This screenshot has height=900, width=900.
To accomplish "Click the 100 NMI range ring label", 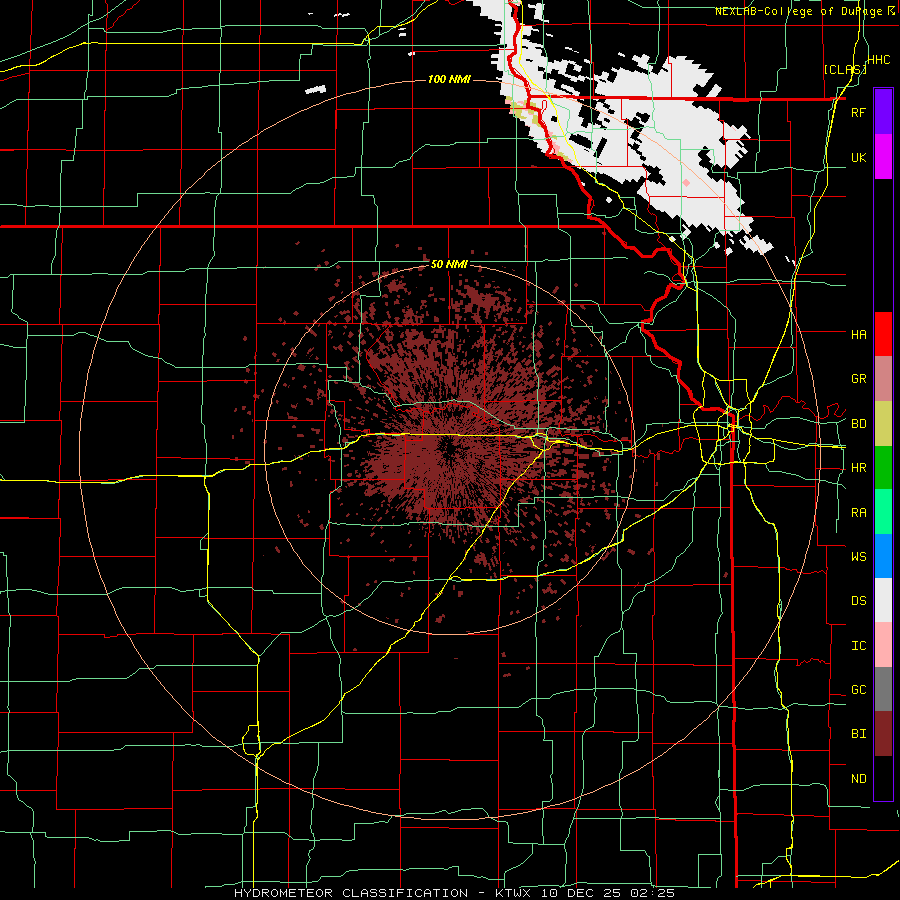I will [x=449, y=79].
